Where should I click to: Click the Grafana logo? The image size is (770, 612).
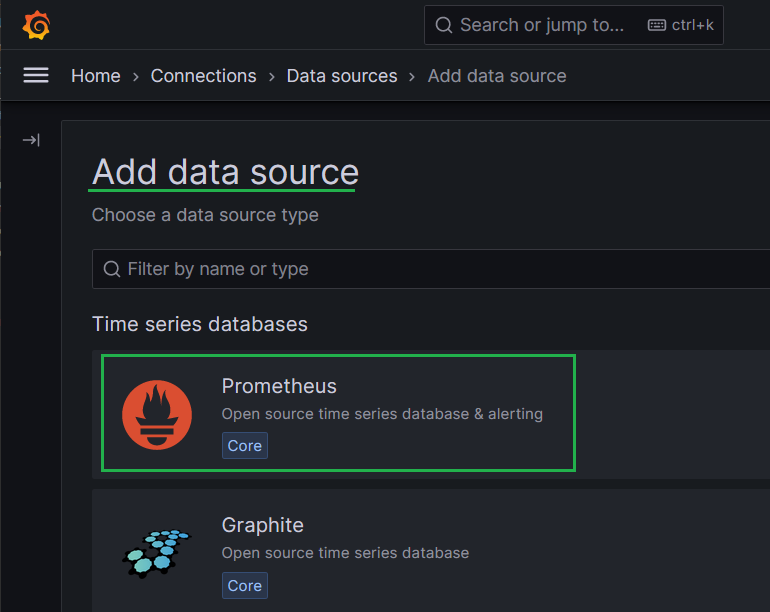coord(37,25)
